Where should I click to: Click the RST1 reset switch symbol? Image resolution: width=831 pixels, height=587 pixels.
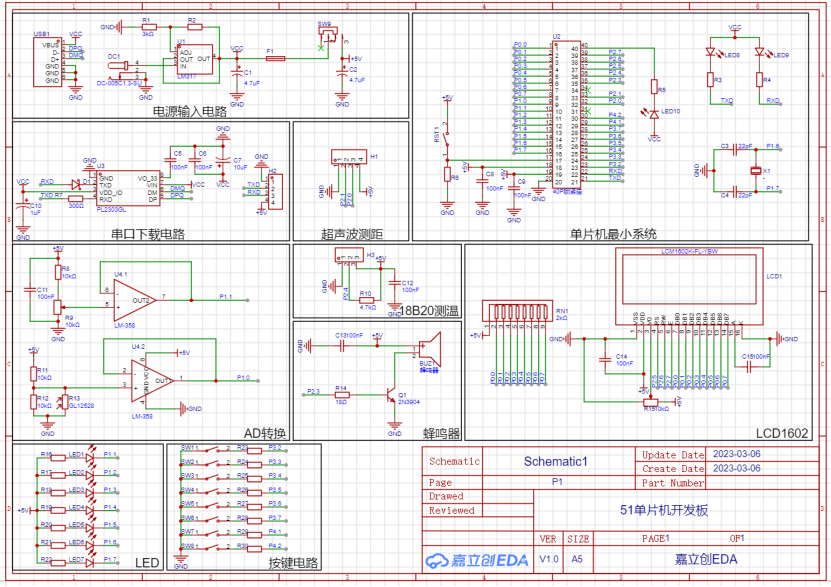tap(447, 133)
